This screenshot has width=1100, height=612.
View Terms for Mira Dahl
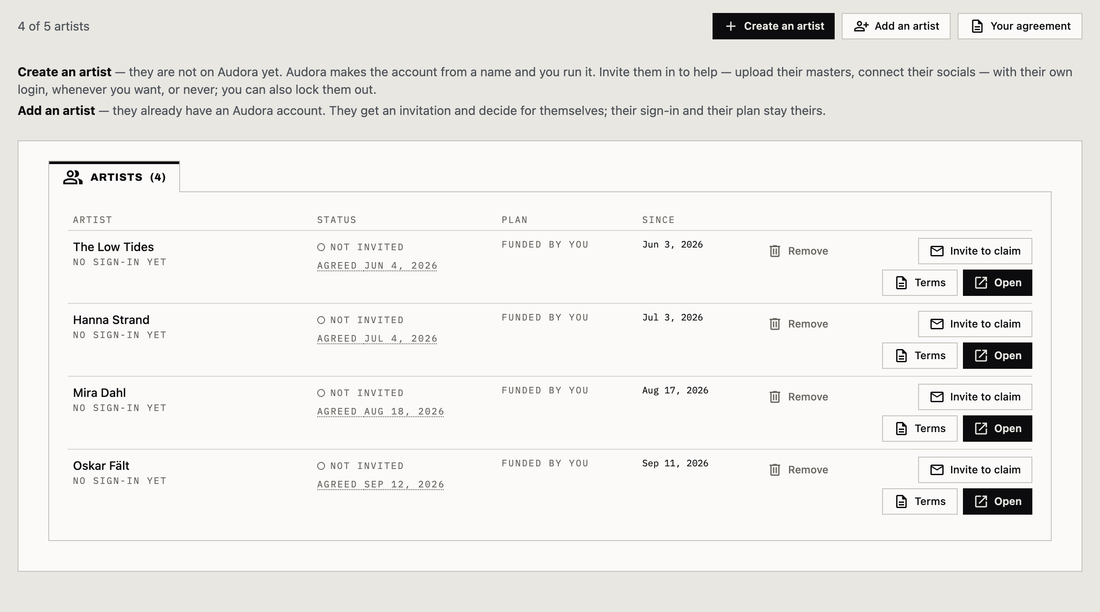[920, 429]
